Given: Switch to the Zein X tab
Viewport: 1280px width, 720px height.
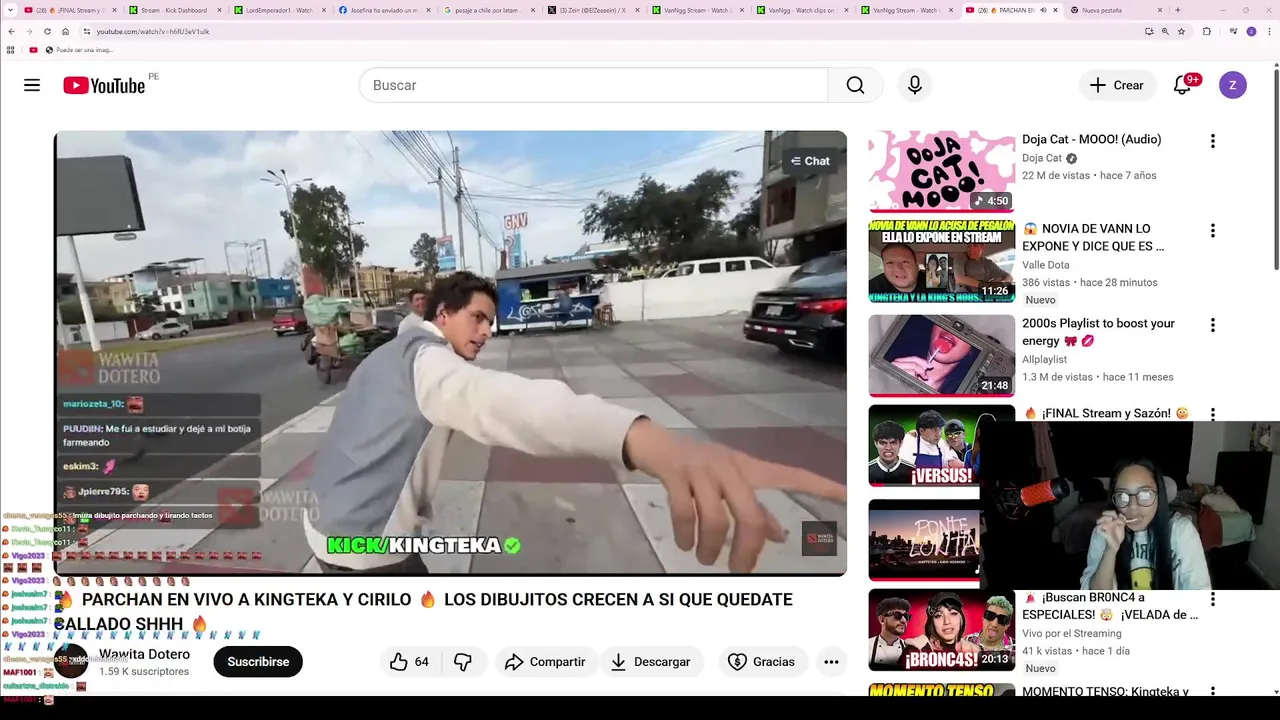Looking at the screenshot, I should [592, 10].
